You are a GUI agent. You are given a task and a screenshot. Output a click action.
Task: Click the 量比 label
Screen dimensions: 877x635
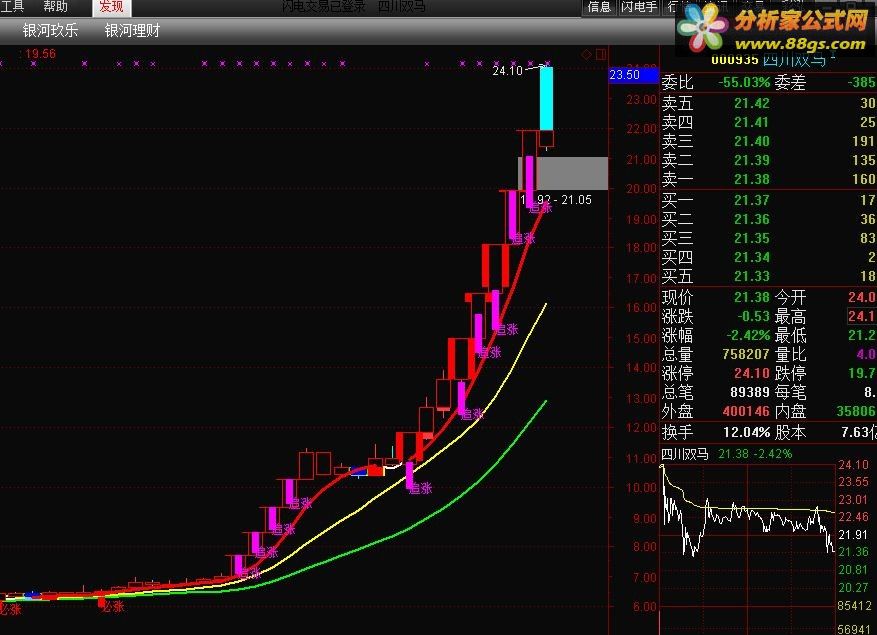pos(790,354)
